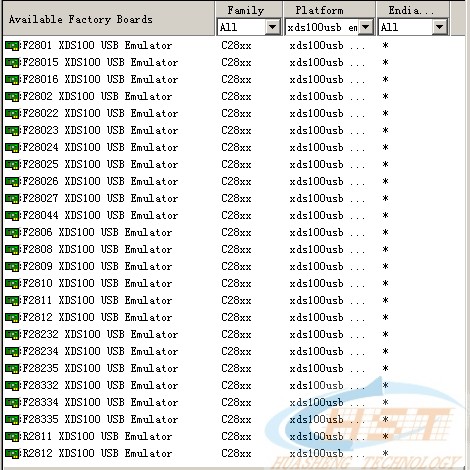Click the F28015 XDS100 board icon

click(13, 62)
